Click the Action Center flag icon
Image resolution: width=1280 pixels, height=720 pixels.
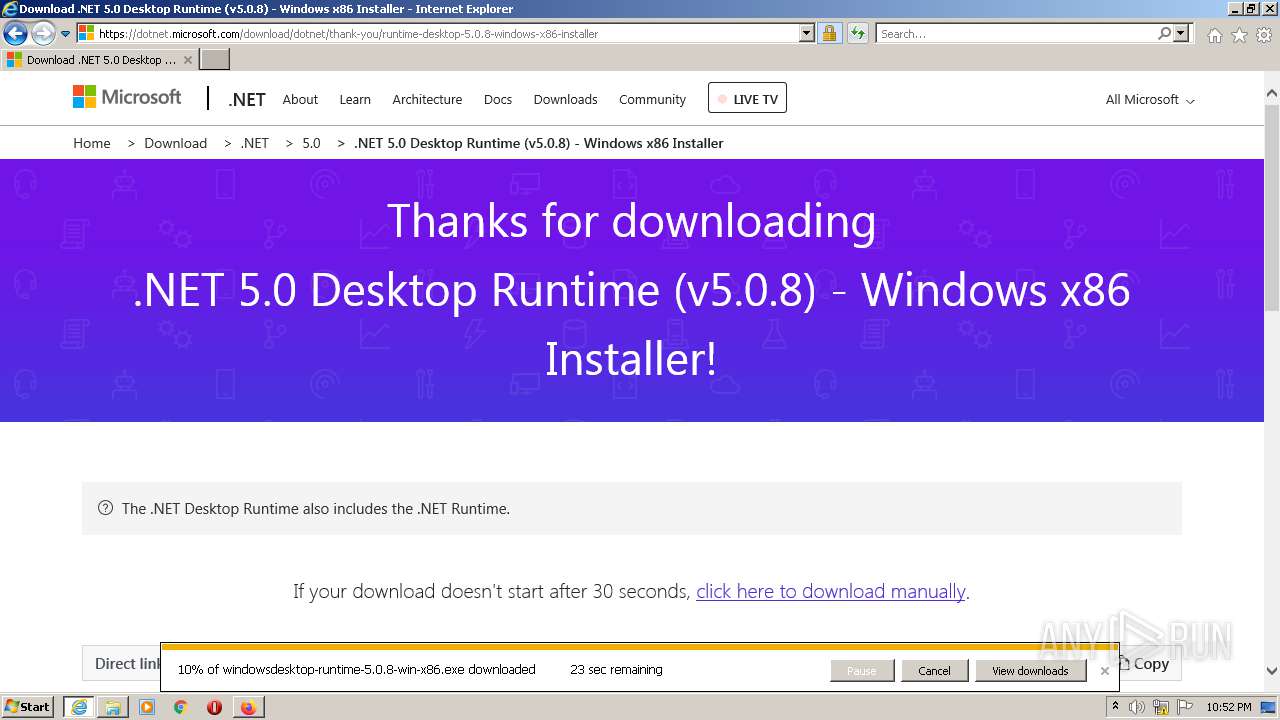[x=1185, y=707]
